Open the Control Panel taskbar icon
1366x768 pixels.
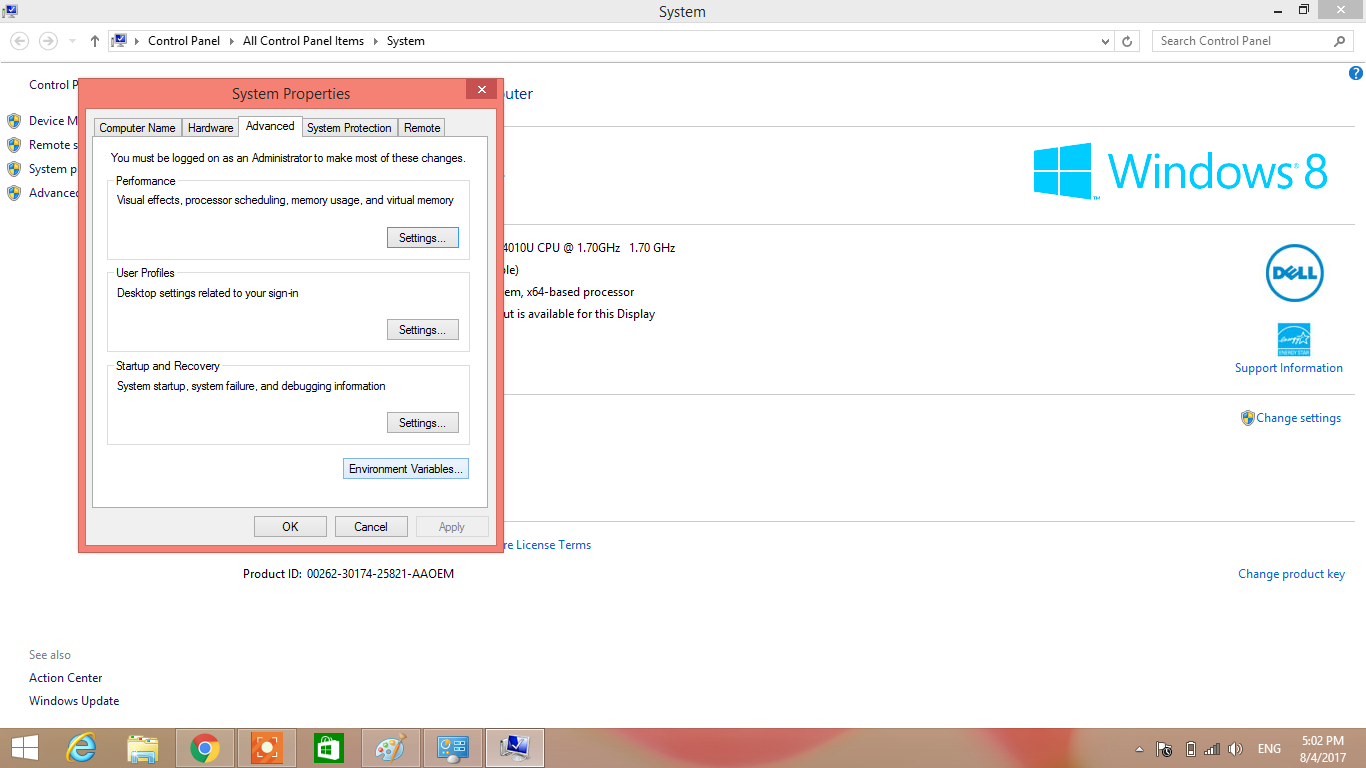click(453, 748)
